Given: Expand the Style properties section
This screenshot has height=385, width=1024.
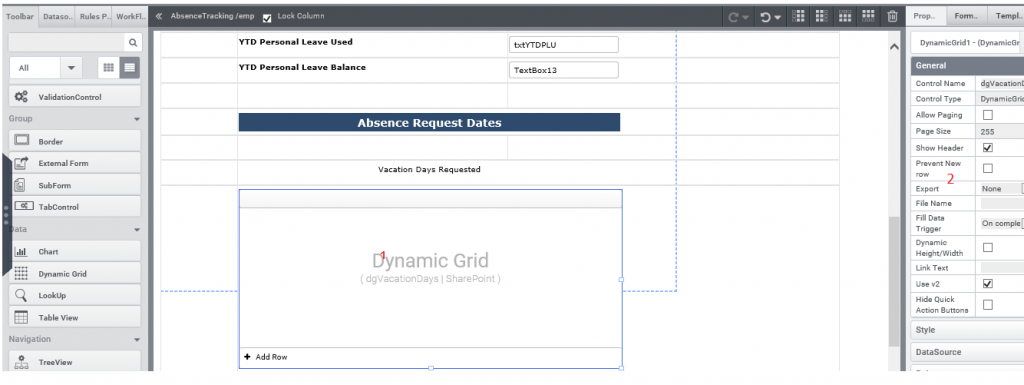Looking at the screenshot, I should 967,330.
